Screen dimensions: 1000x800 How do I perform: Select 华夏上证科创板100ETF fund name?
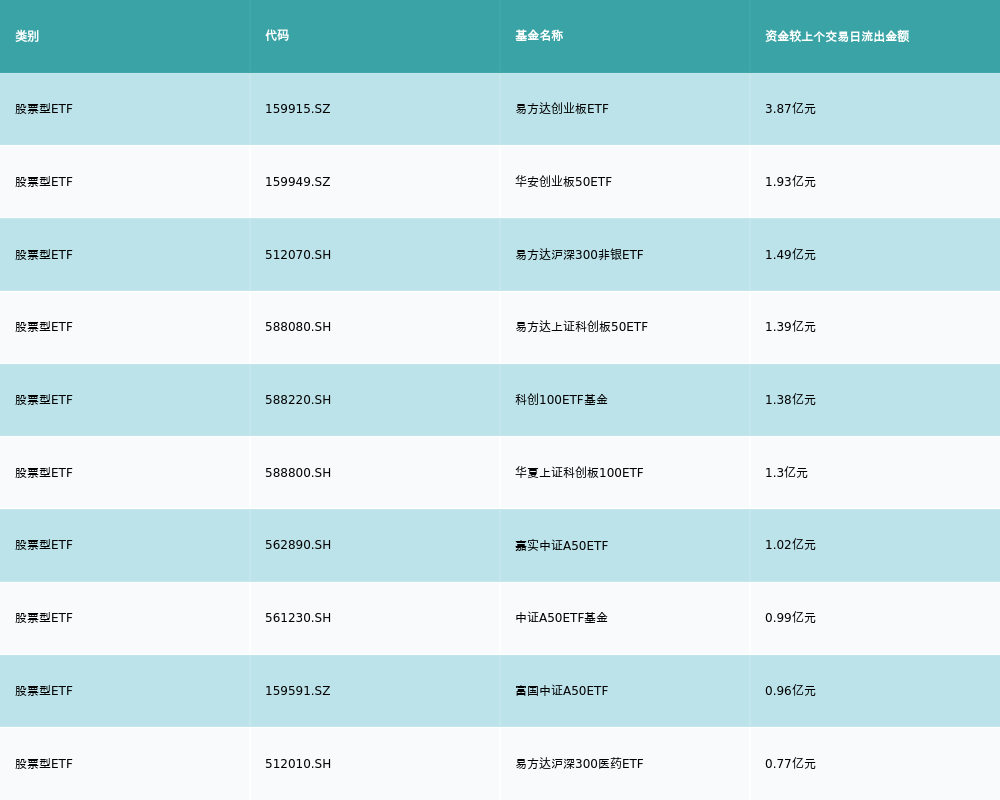pyautogui.click(x=579, y=473)
